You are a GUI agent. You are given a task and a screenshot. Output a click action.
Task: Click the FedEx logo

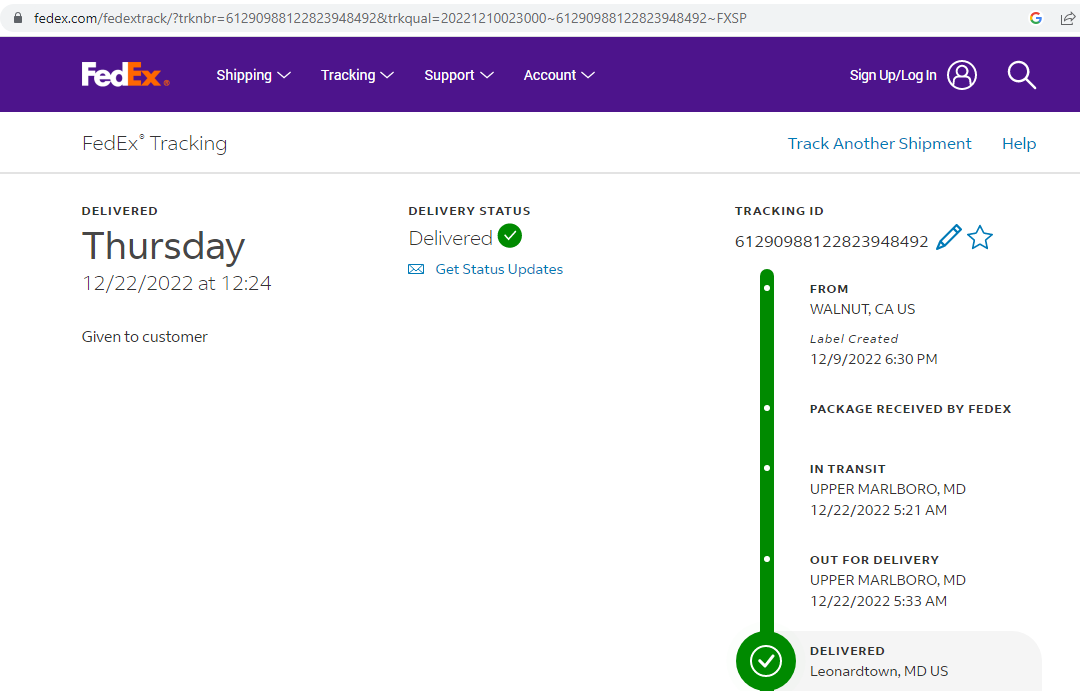125,75
